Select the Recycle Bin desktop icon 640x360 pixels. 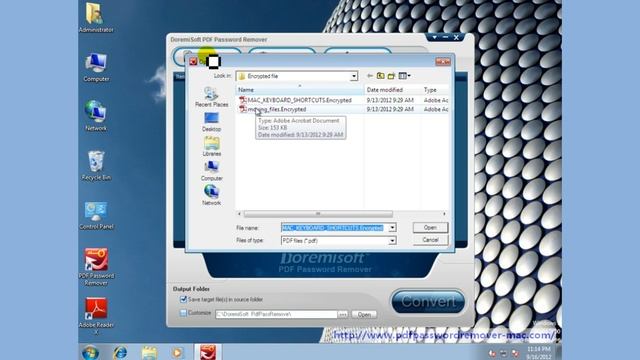click(x=96, y=165)
